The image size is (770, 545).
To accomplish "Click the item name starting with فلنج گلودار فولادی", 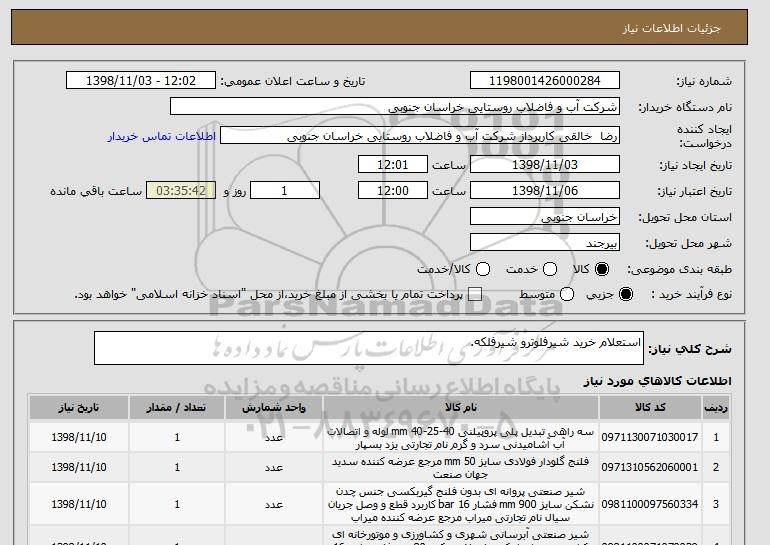I will (x=461, y=468).
